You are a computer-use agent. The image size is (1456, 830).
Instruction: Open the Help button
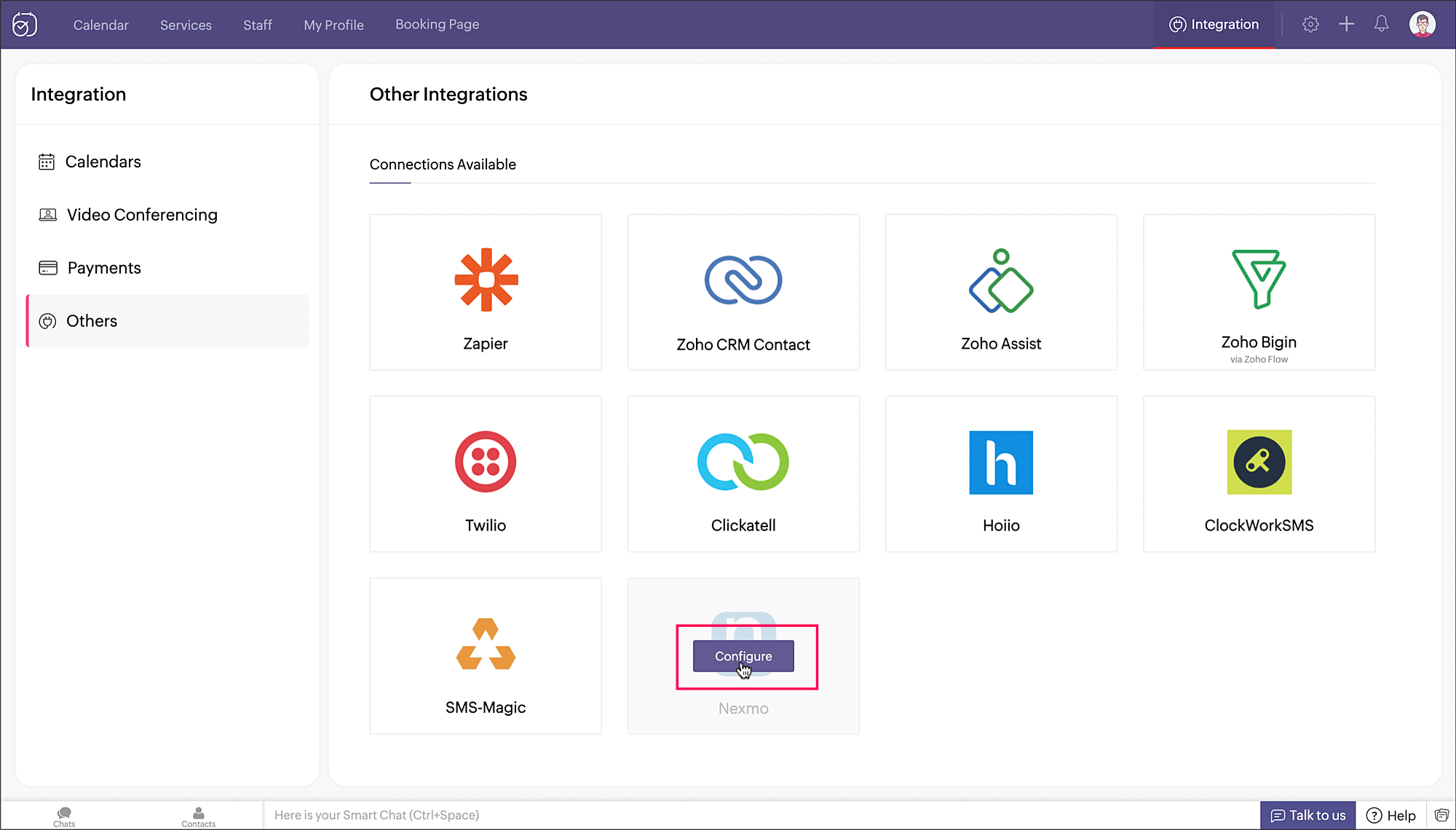pyautogui.click(x=1390, y=815)
